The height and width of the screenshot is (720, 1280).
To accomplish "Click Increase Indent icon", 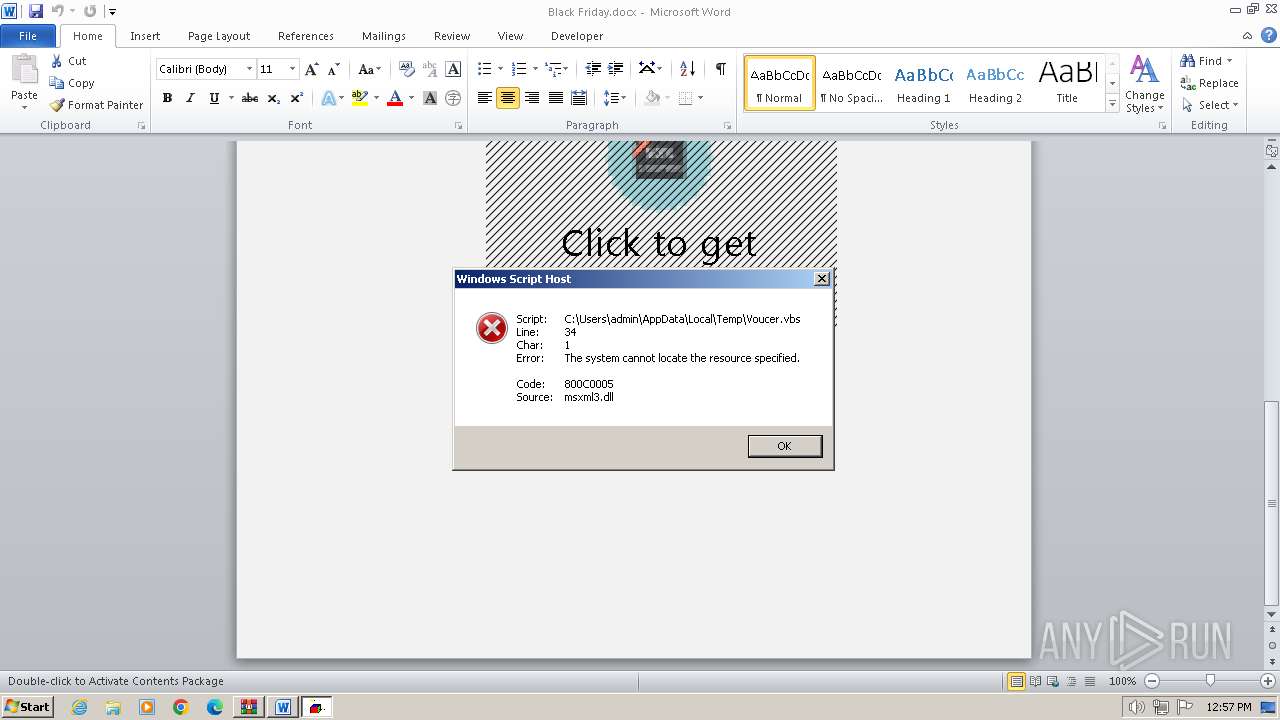I will coord(616,69).
